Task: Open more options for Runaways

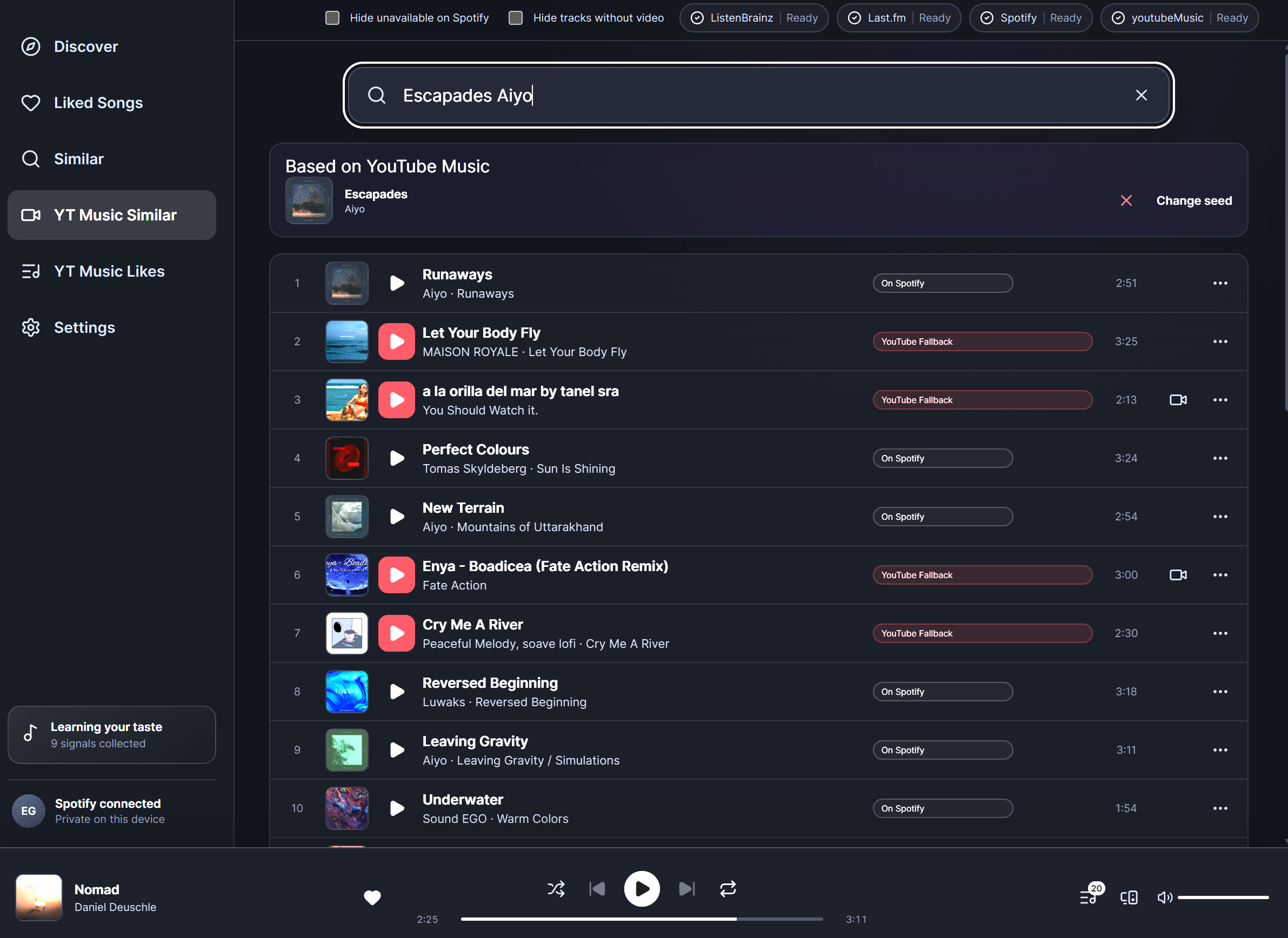Action: (1220, 283)
